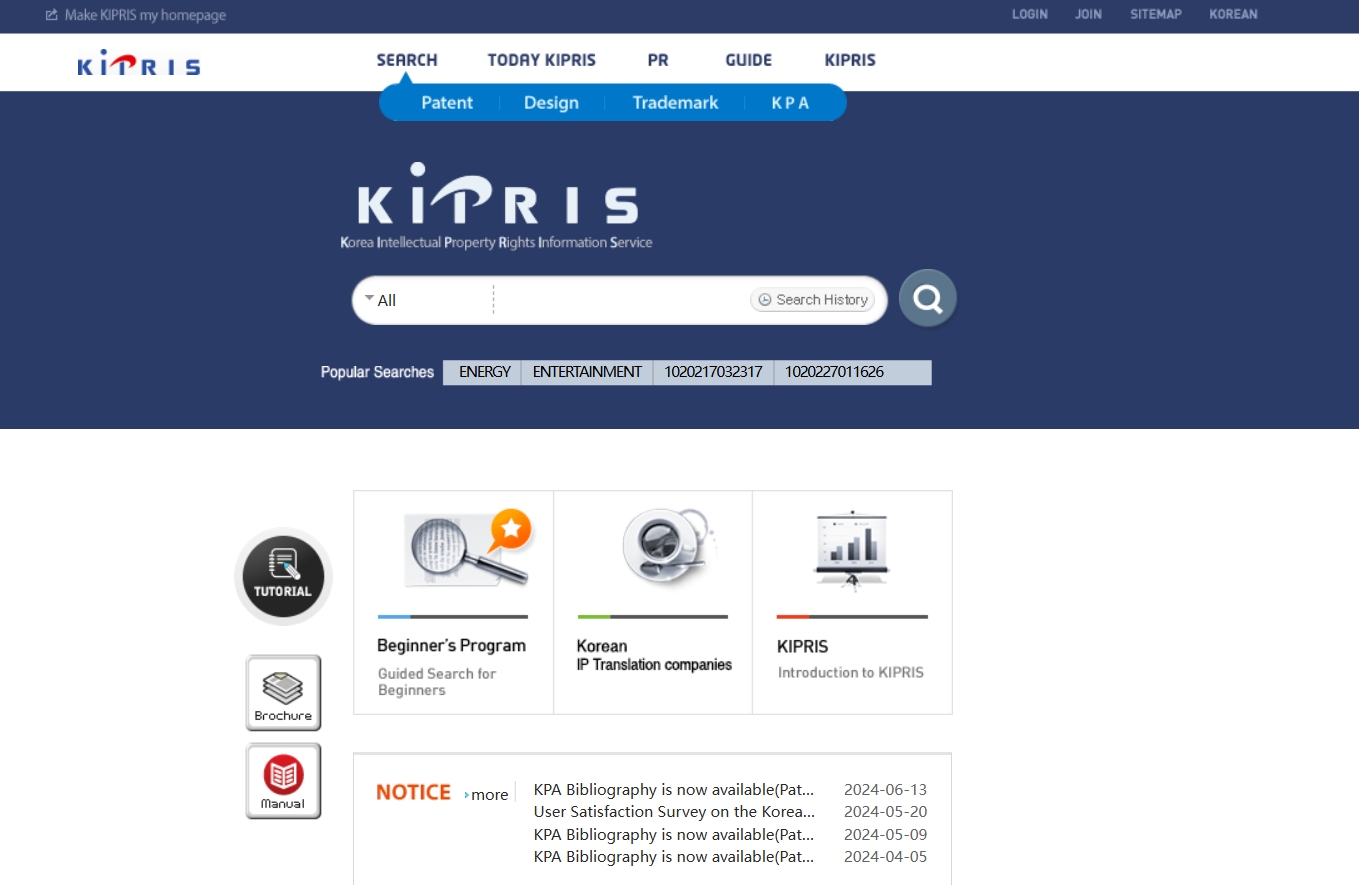Select the Design search submenu

pos(551,102)
